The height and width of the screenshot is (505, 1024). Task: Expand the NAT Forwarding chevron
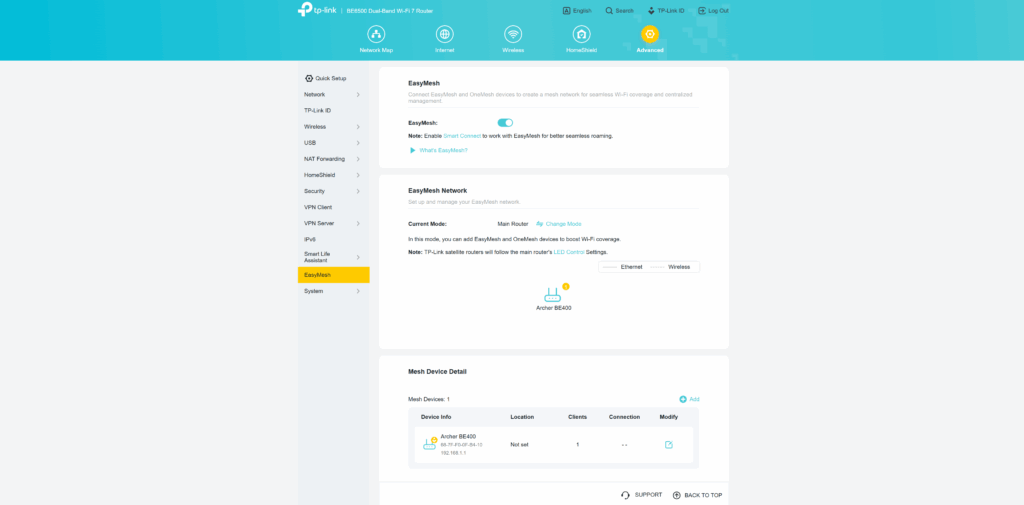point(358,159)
